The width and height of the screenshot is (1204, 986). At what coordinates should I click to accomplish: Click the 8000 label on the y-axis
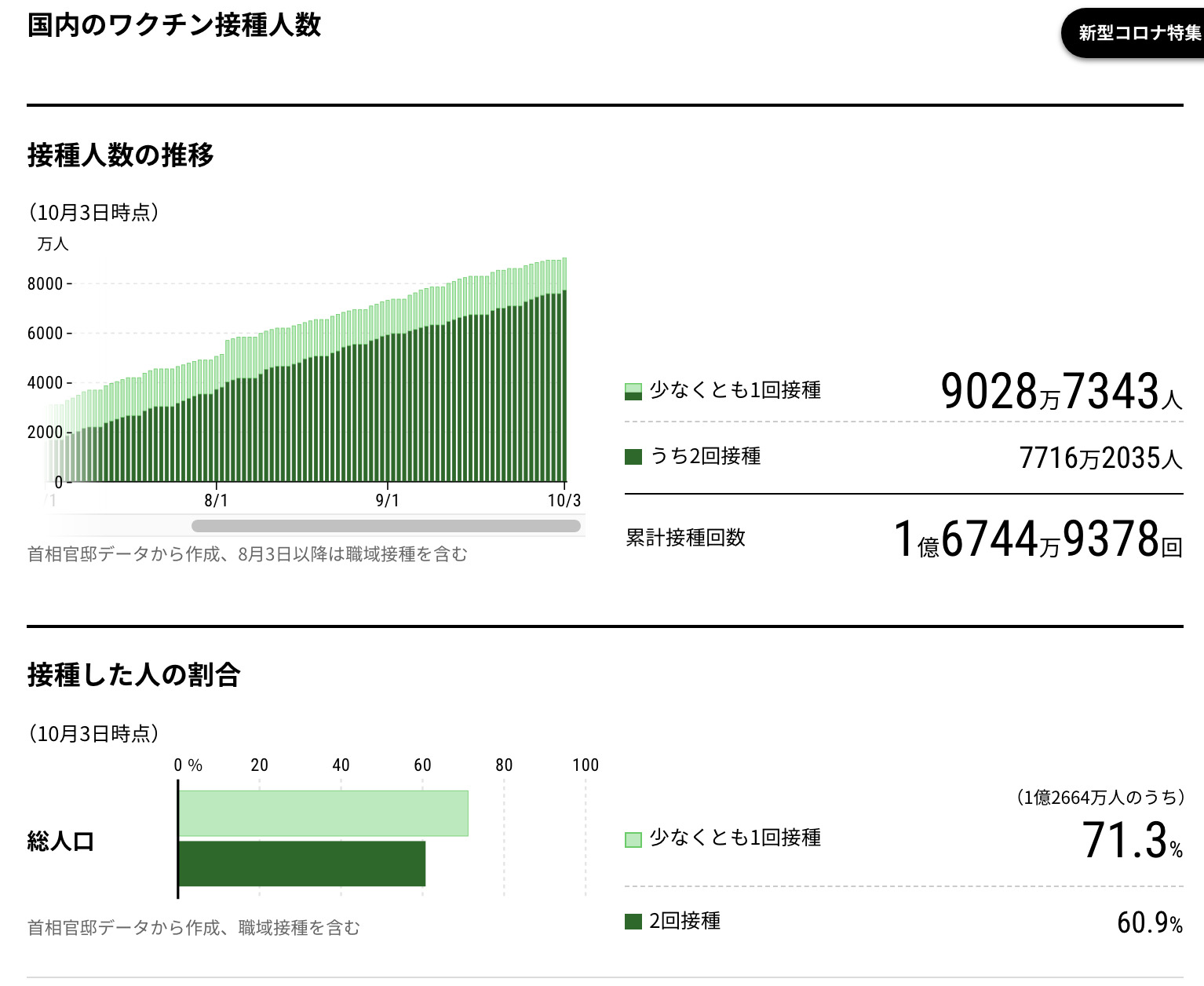tap(45, 284)
